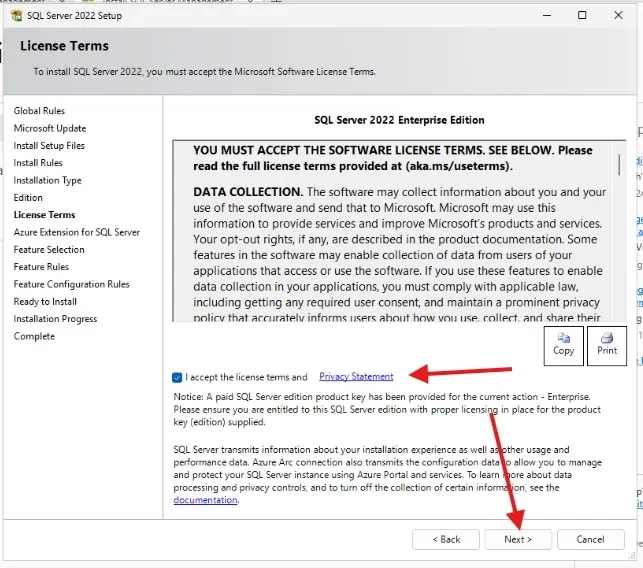Select Microsoft Update in the steps list
The image size is (643, 568).
pos(50,128)
